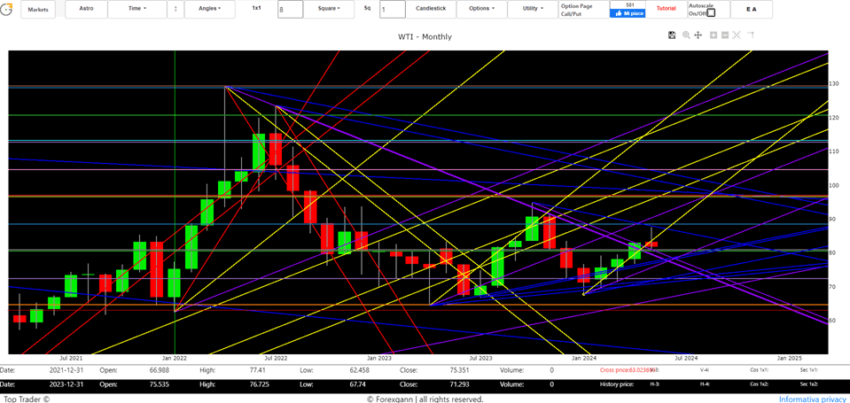Image resolution: width=850 pixels, height=403 pixels.
Task: Click the faint icon after the autoscale icon
Action: (751, 35)
